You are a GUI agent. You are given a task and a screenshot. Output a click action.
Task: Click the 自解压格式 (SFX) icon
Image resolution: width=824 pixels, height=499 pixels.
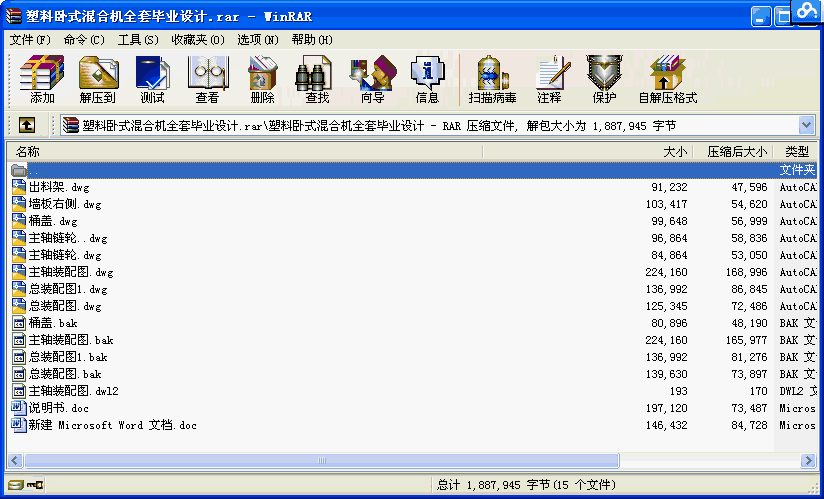pyautogui.click(x=667, y=79)
